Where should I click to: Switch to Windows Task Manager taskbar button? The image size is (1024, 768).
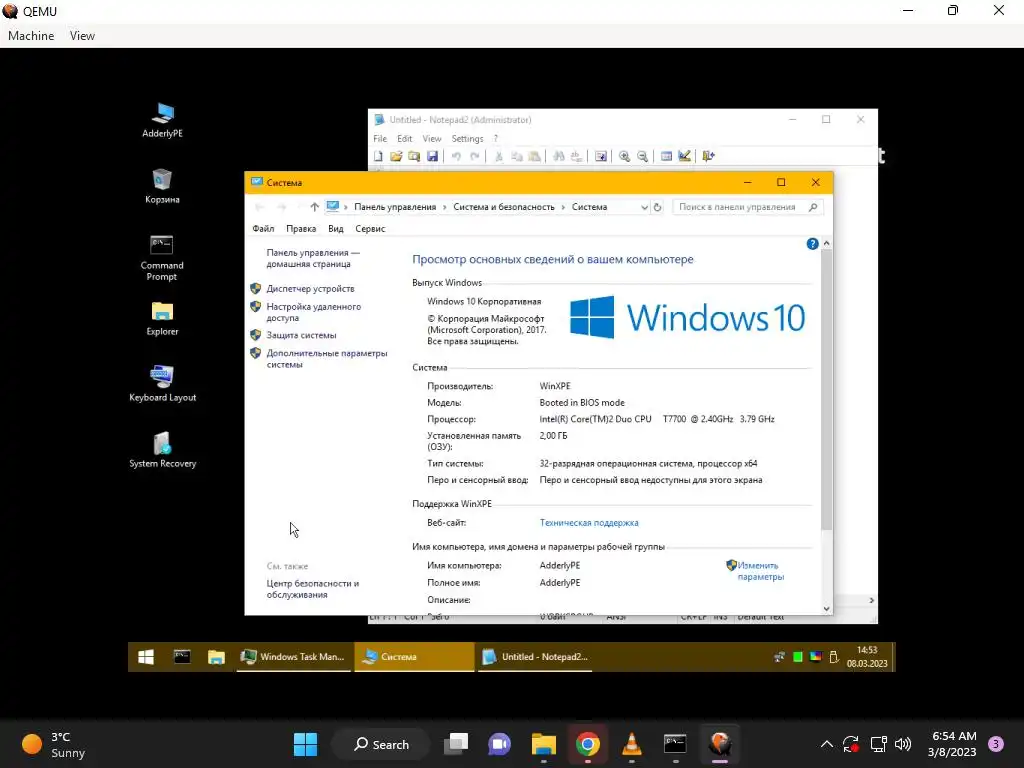294,657
